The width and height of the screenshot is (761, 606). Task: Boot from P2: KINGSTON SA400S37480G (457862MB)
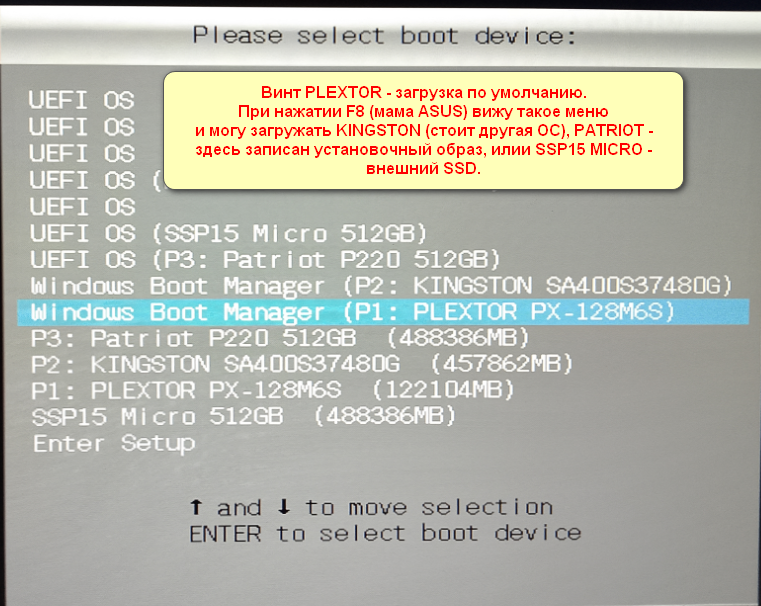coord(302,364)
